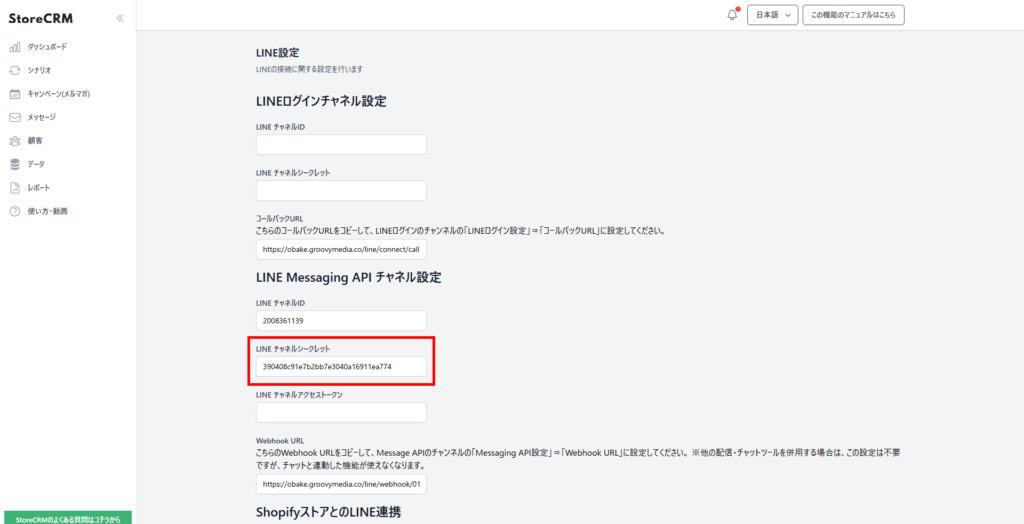
Task: Click the Campaign calendar icon
Action: tap(15, 94)
